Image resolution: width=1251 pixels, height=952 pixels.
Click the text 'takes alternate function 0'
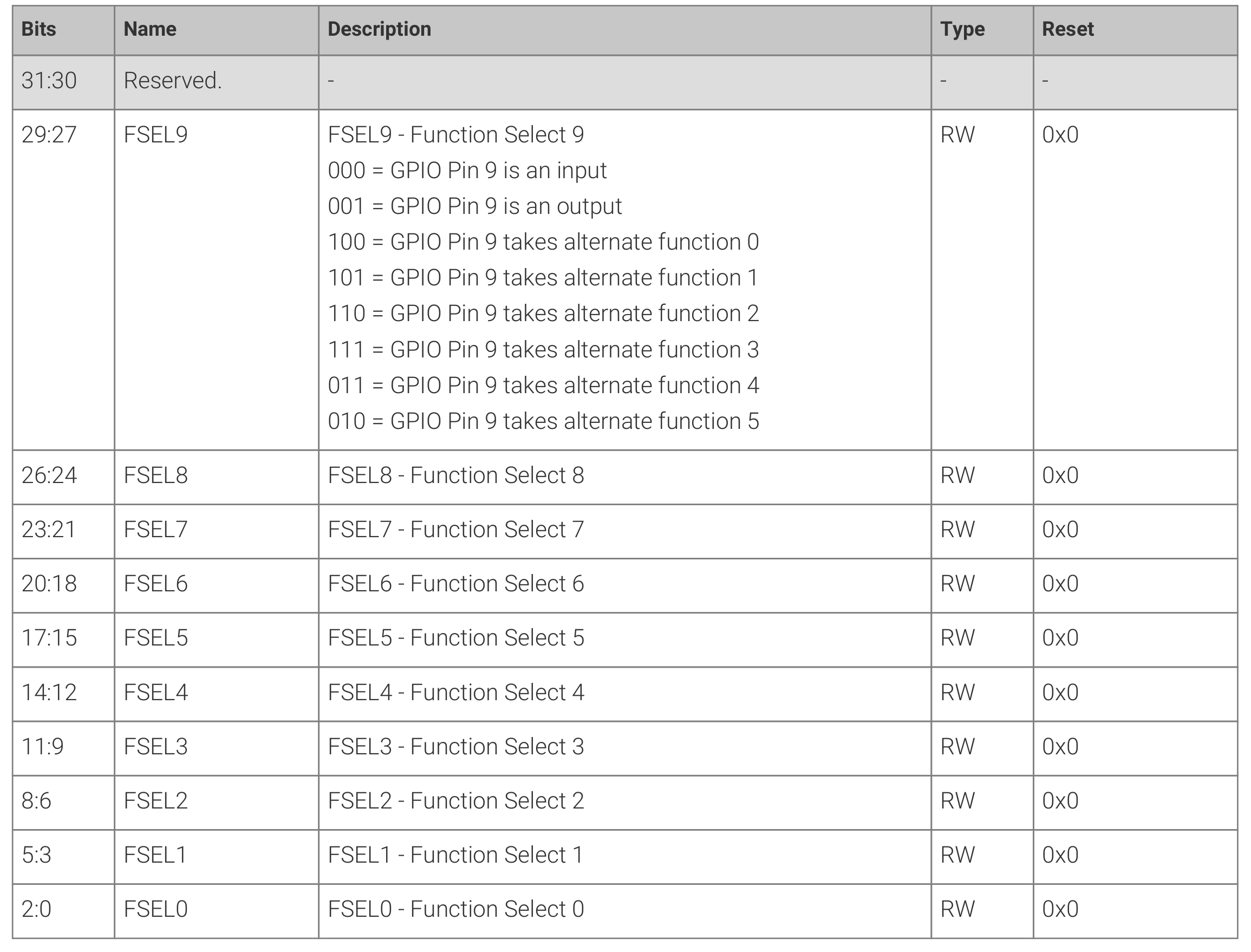tap(630, 242)
